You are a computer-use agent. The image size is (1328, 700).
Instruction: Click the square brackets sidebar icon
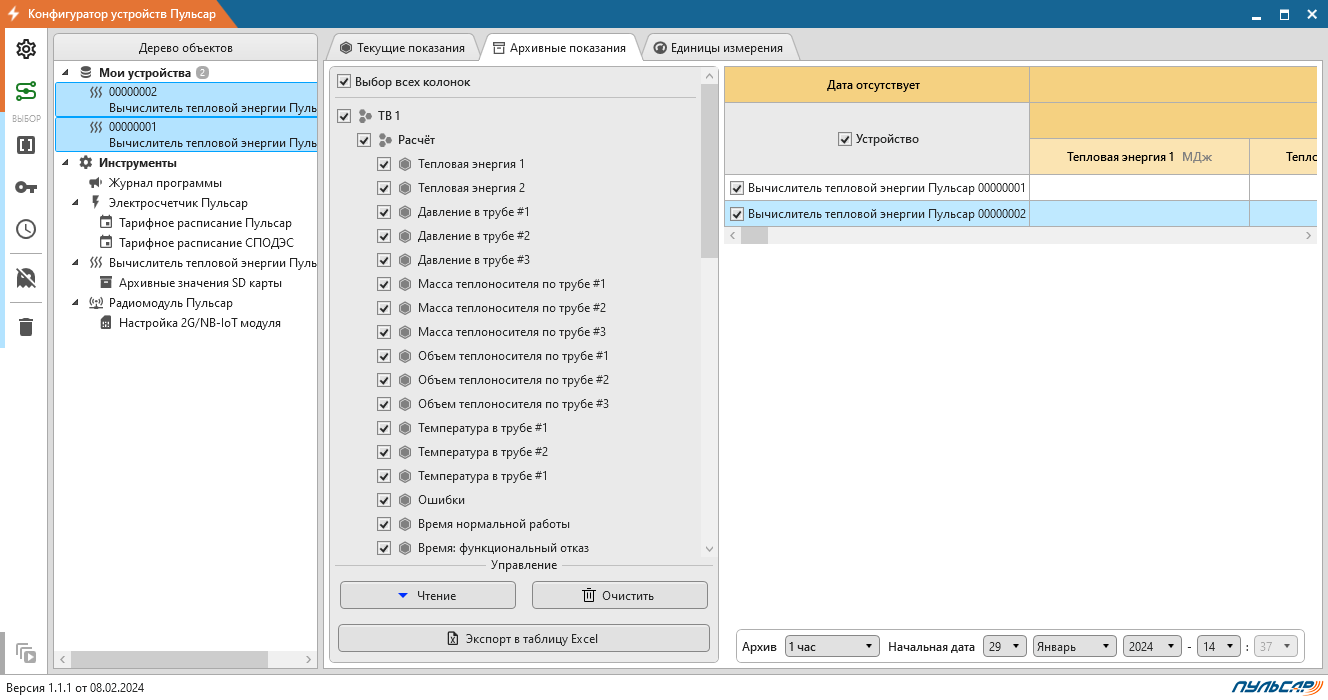click(x=26, y=145)
